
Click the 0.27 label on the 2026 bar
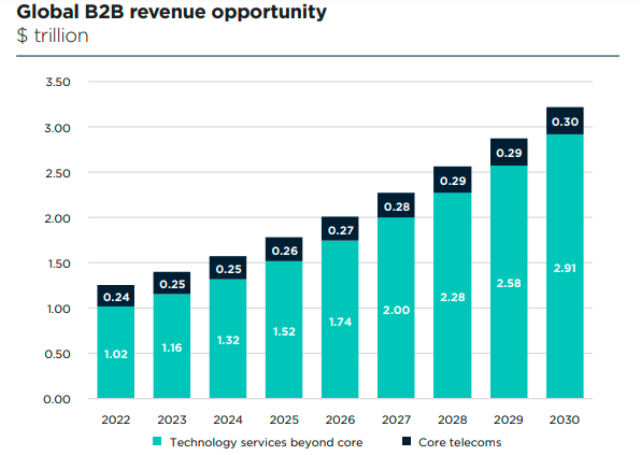coord(340,231)
